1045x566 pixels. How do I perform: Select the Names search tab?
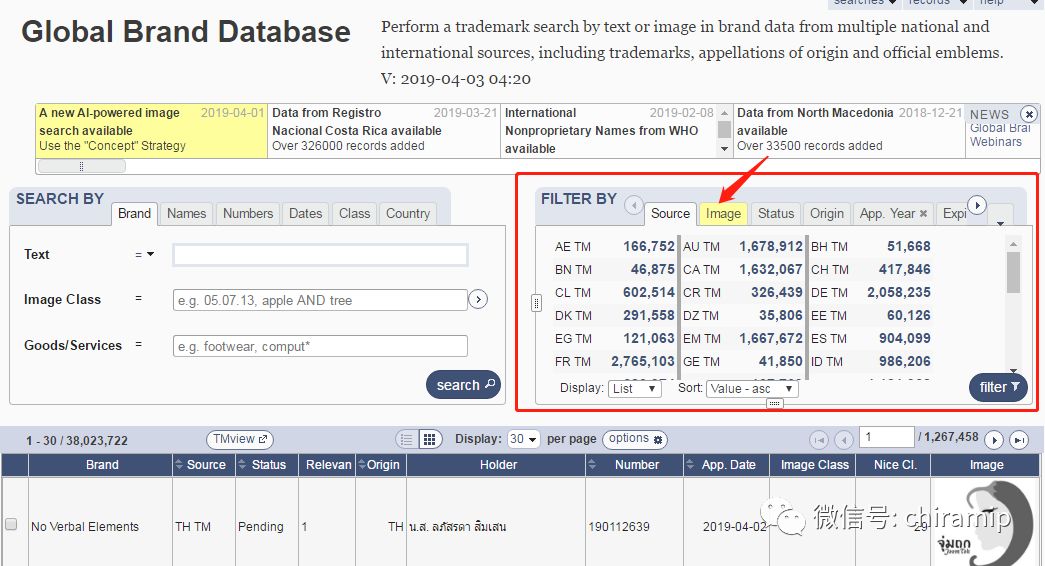187,213
